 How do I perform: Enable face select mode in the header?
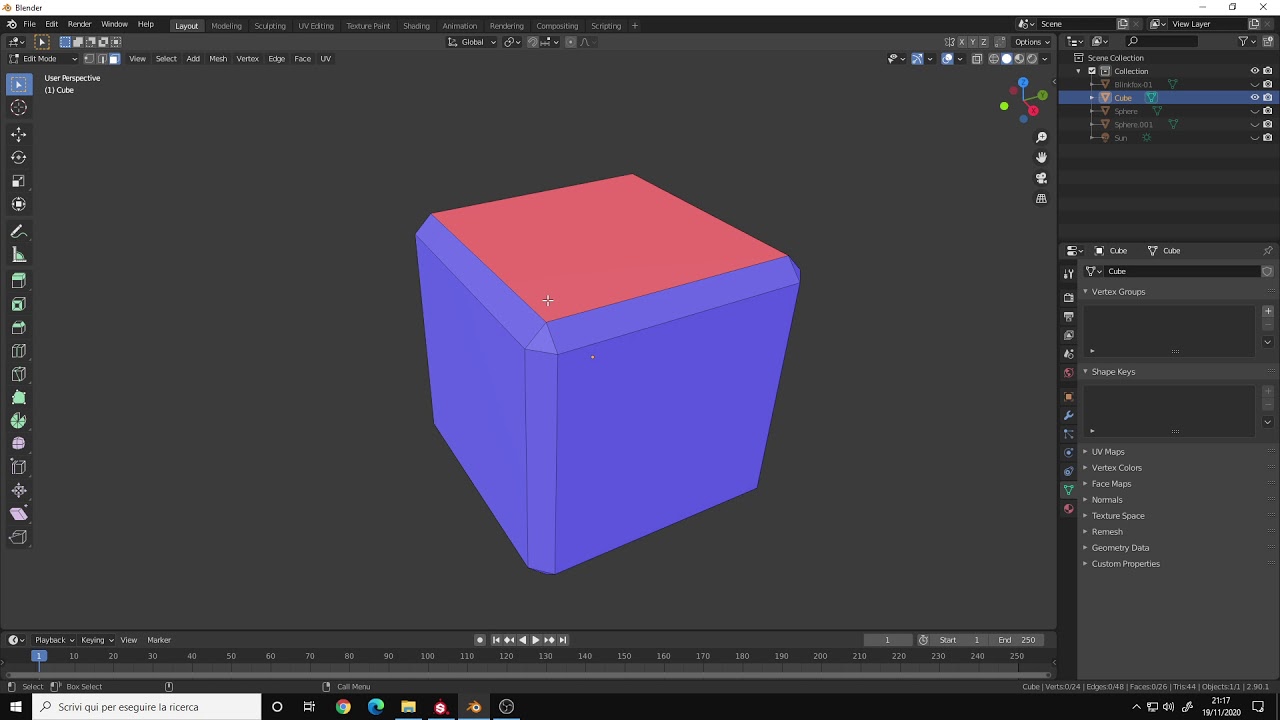[x=113, y=58]
